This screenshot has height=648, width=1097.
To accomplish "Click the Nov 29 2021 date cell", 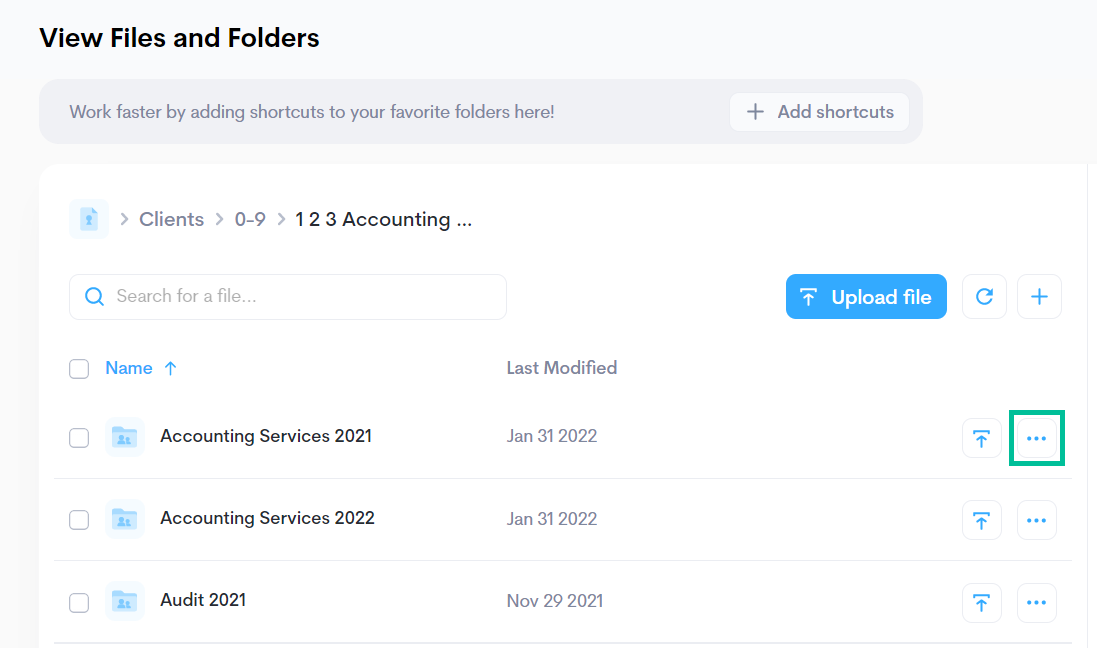I will 555,601.
